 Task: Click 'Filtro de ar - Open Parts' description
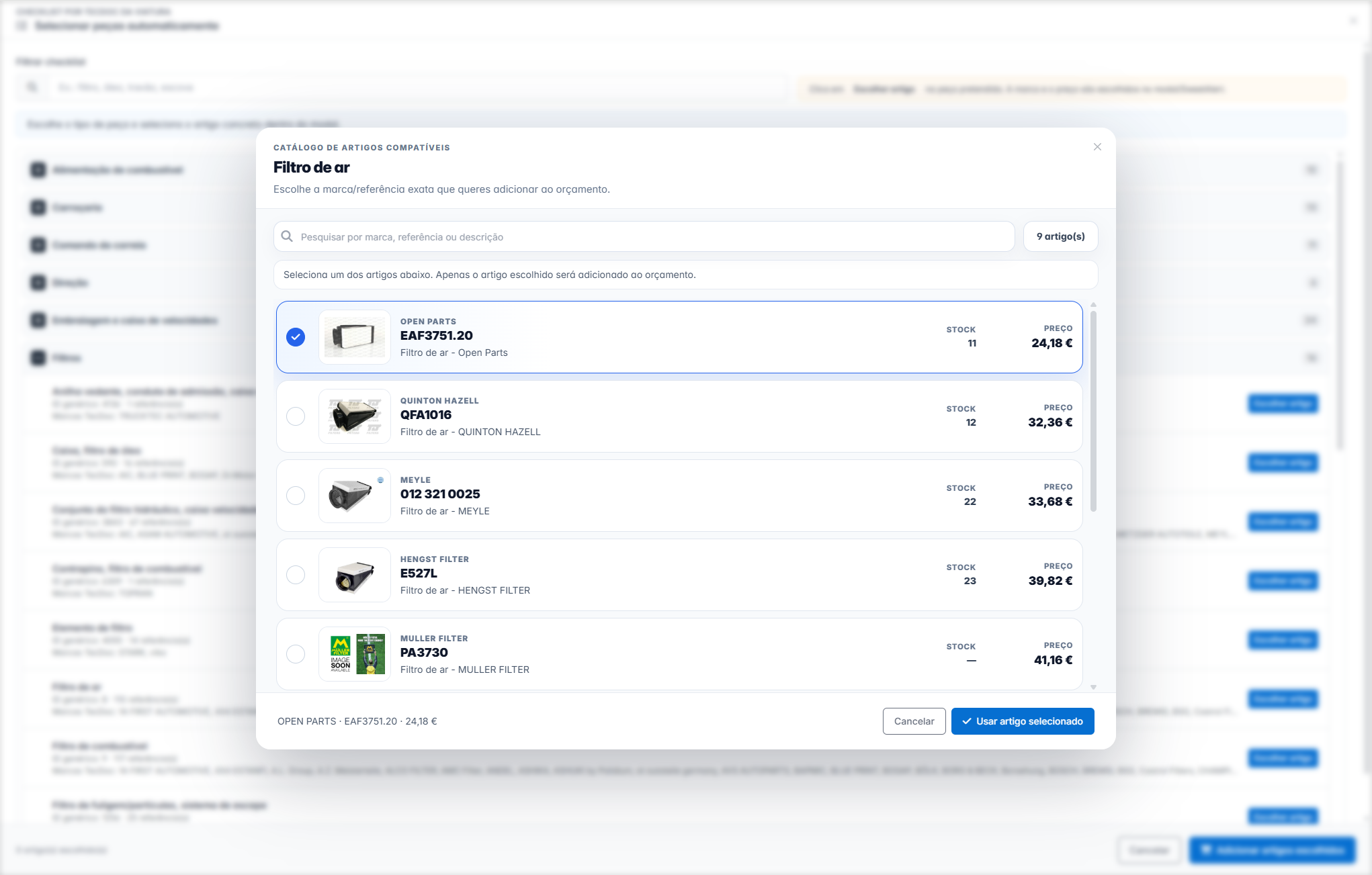454,353
